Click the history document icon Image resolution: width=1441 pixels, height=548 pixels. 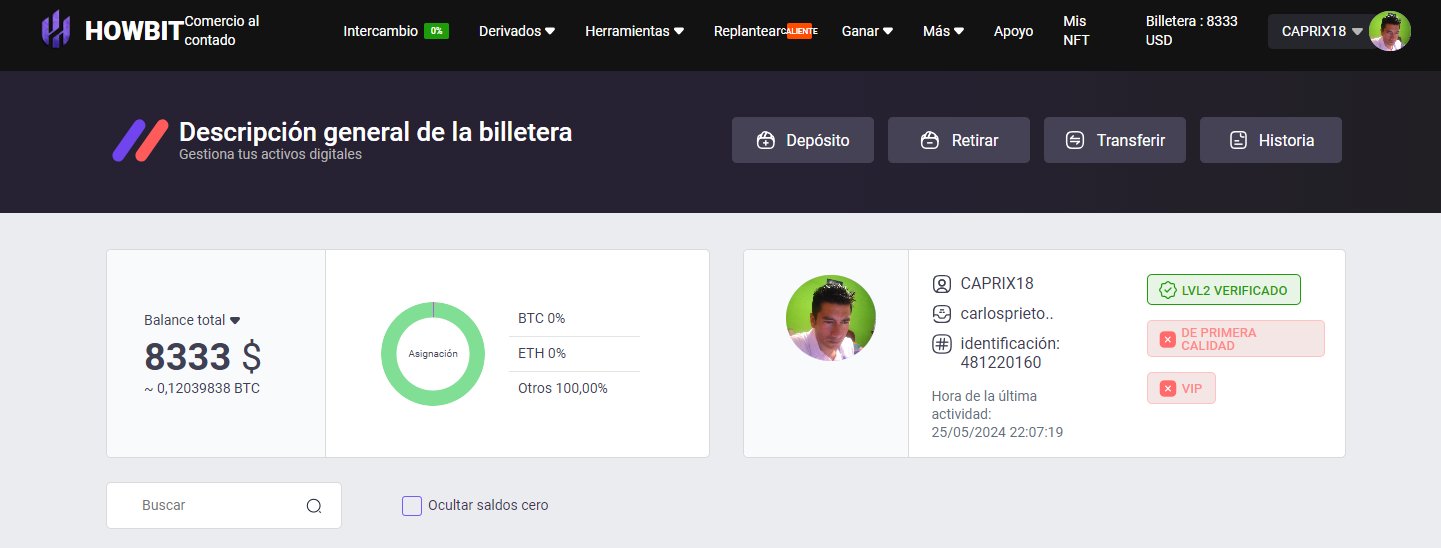1238,140
